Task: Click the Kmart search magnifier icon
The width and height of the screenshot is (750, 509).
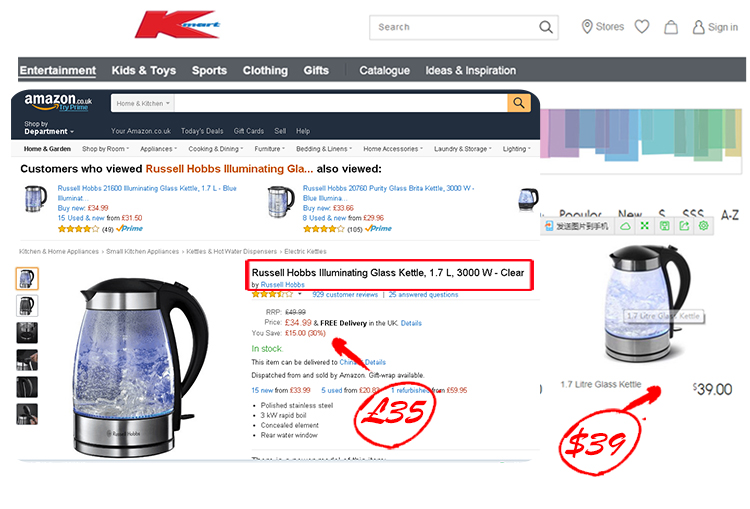Action: [546, 27]
